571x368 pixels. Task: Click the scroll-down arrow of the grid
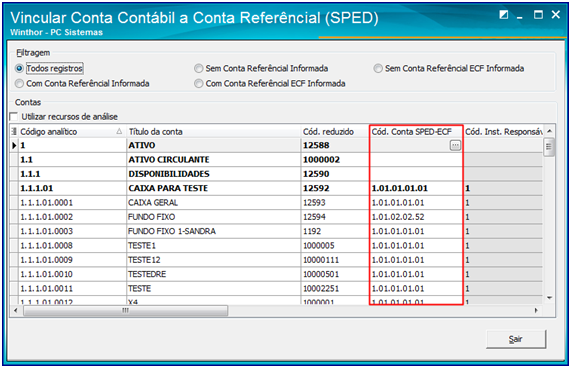click(550, 297)
